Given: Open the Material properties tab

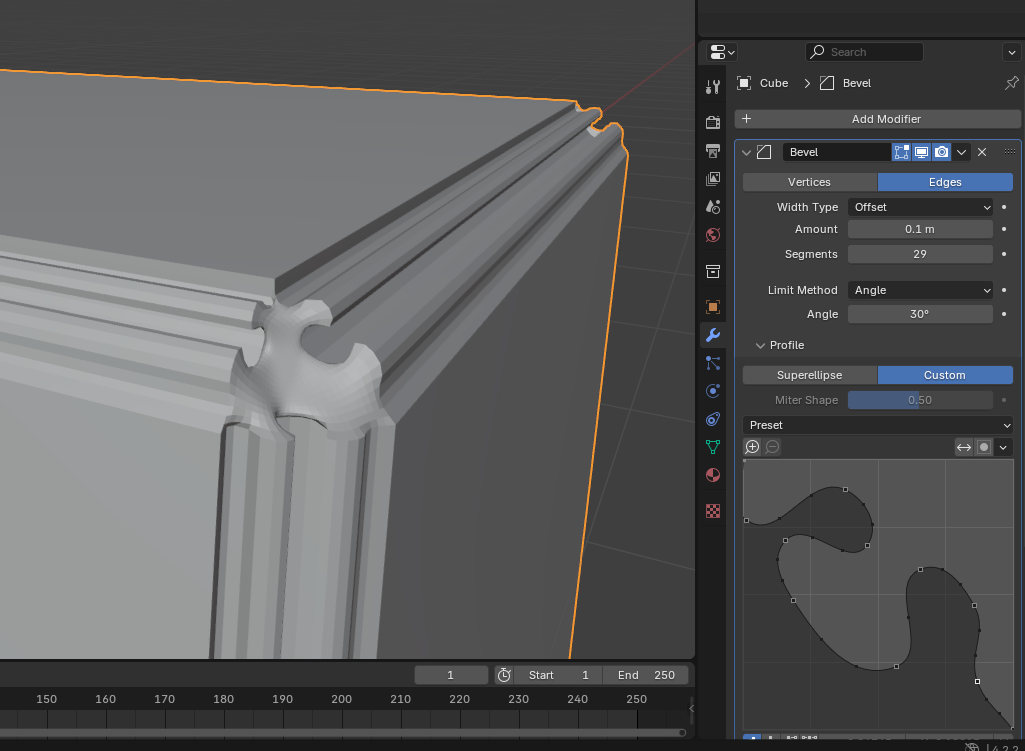Looking at the screenshot, I should 713,475.
